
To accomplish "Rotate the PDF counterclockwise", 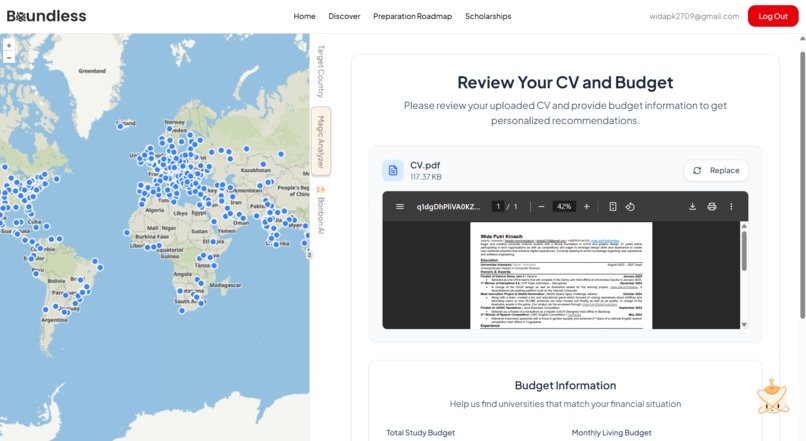I will 630,207.
